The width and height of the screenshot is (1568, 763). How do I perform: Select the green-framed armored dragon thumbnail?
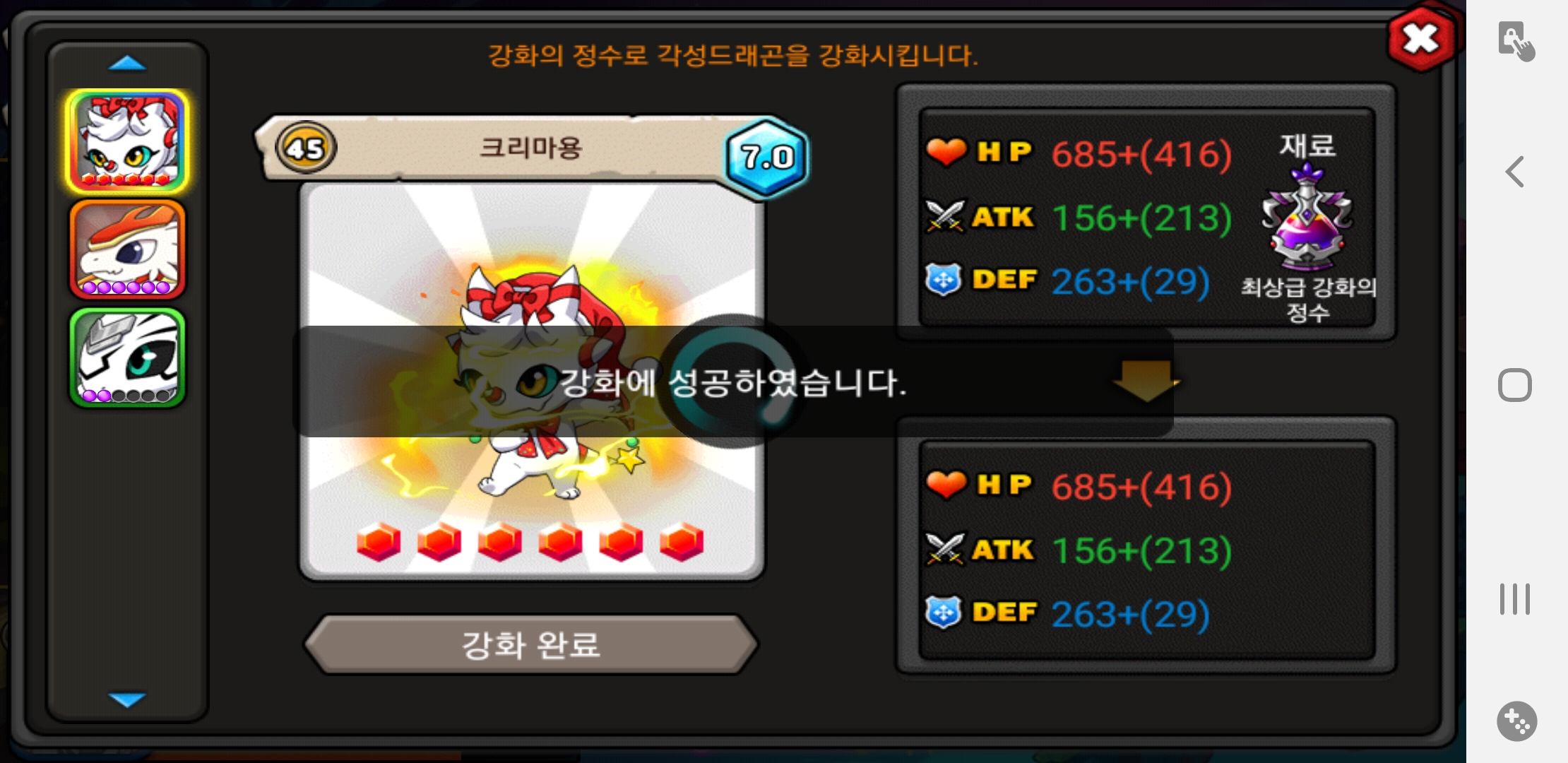point(127,357)
